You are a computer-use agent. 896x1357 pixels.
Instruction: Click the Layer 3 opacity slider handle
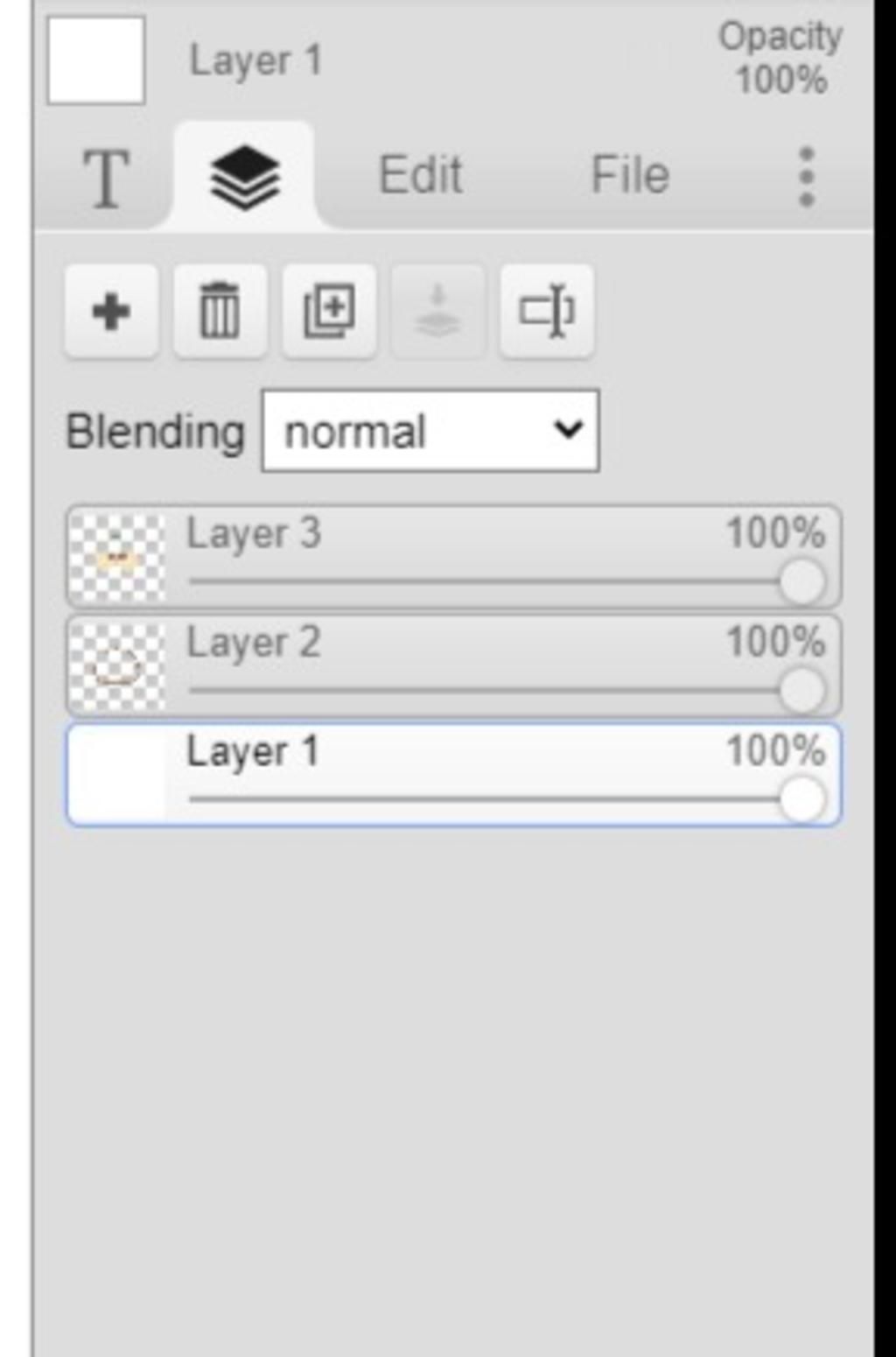click(801, 581)
